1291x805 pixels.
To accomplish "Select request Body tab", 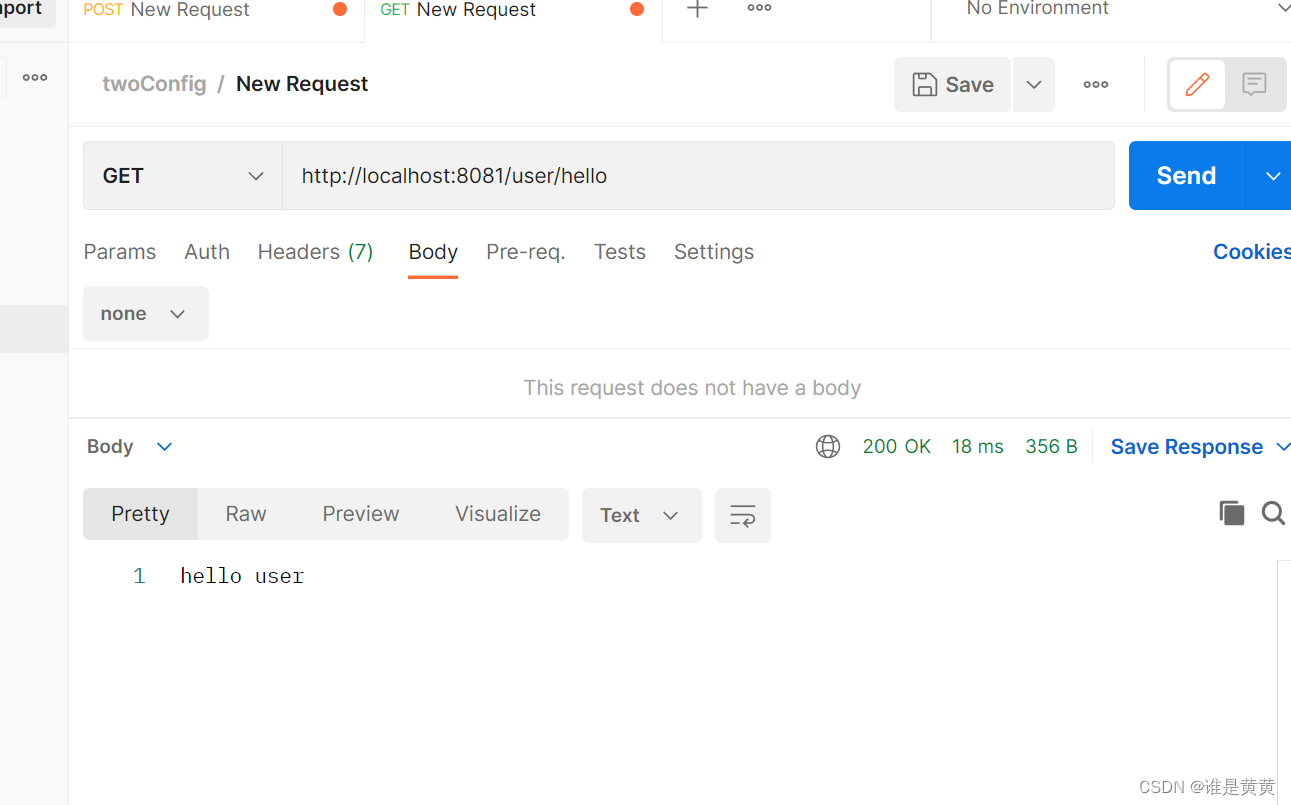I will point(433,252).
